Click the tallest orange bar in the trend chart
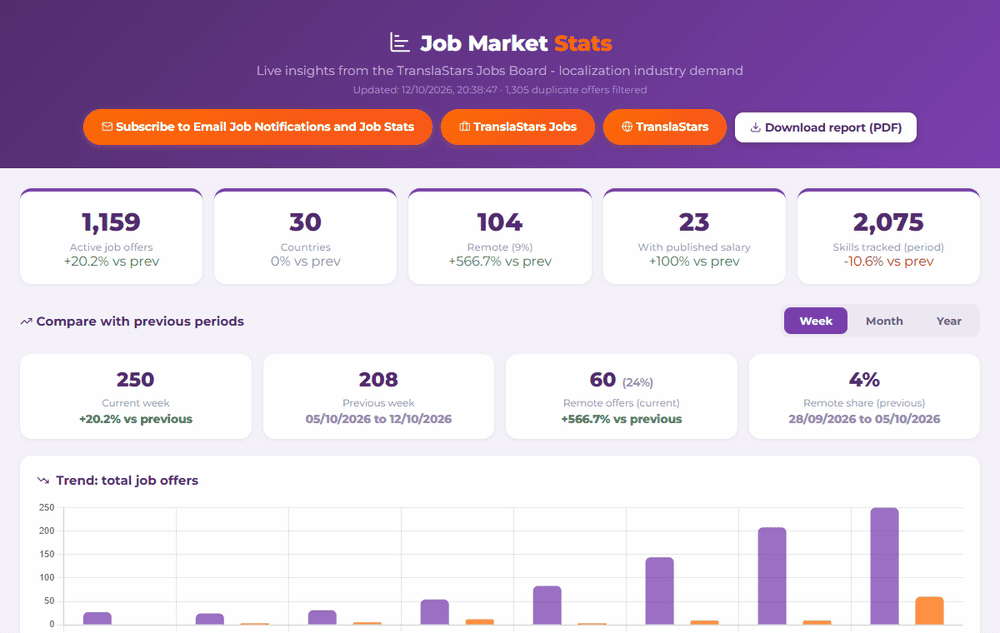This screenshot has height=633, width=1000. tap(929, 611)
